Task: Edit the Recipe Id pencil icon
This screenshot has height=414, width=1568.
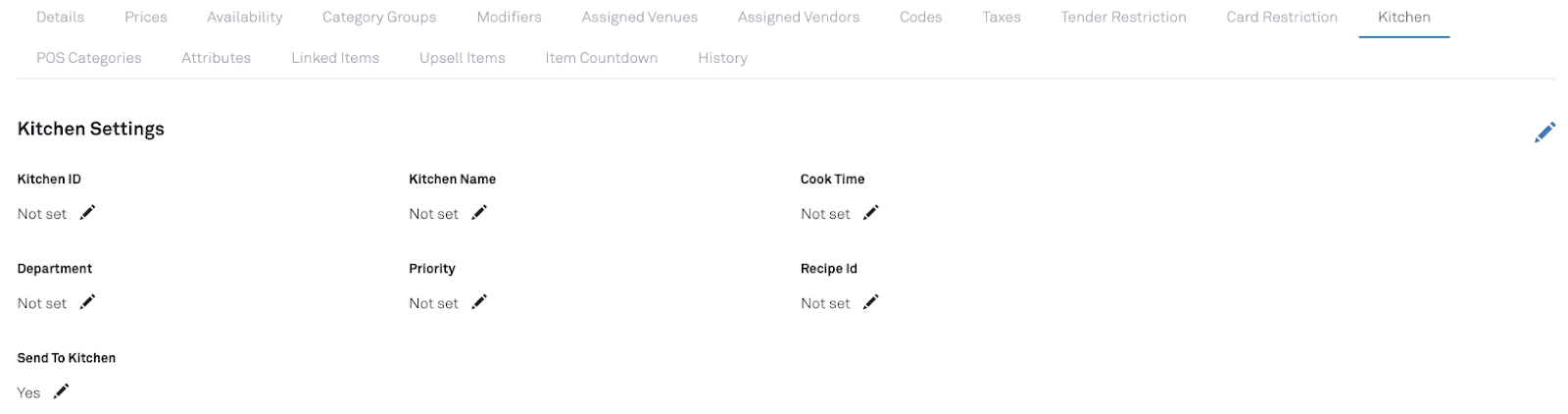Action: pyautogui.click(x=870, y=302)
